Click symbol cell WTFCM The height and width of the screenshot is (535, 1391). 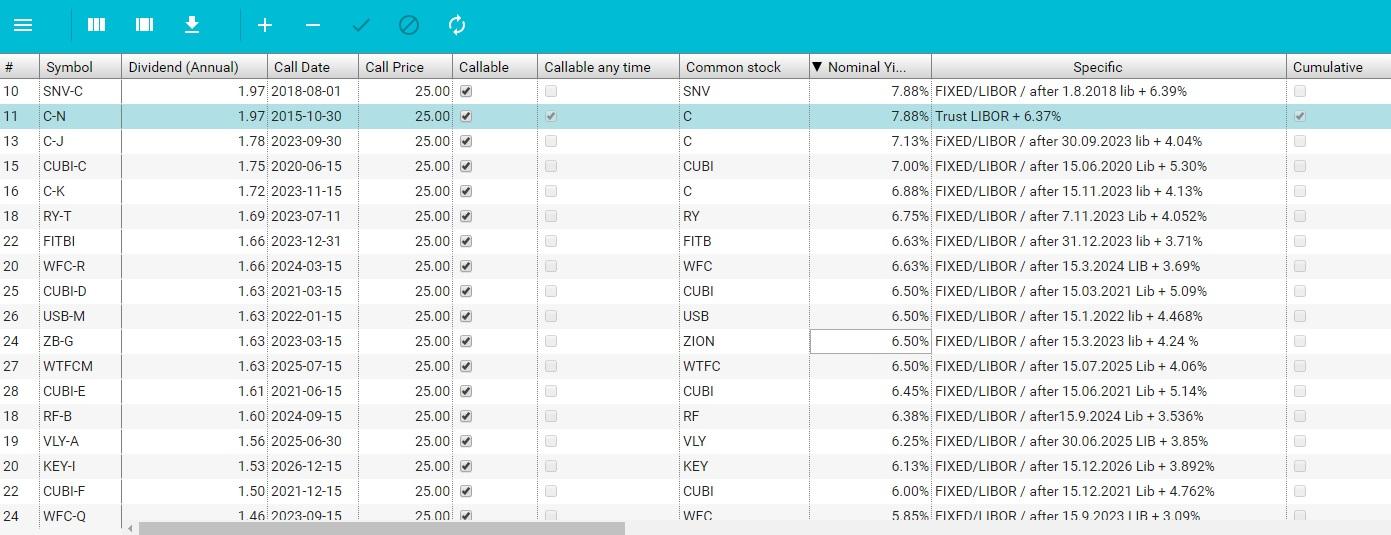point(81,366)
